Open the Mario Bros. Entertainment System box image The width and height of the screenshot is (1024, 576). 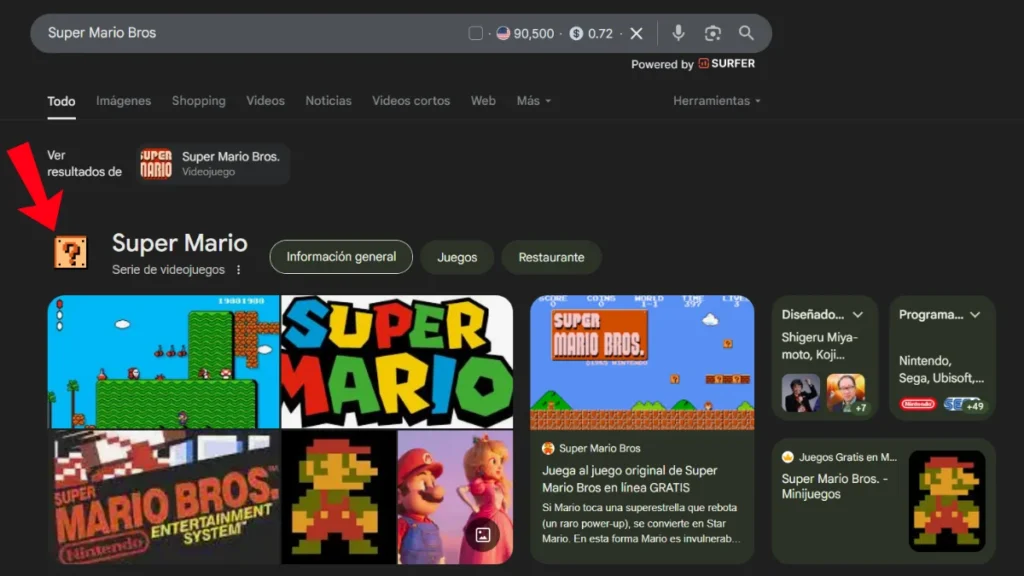coord(163,497)
